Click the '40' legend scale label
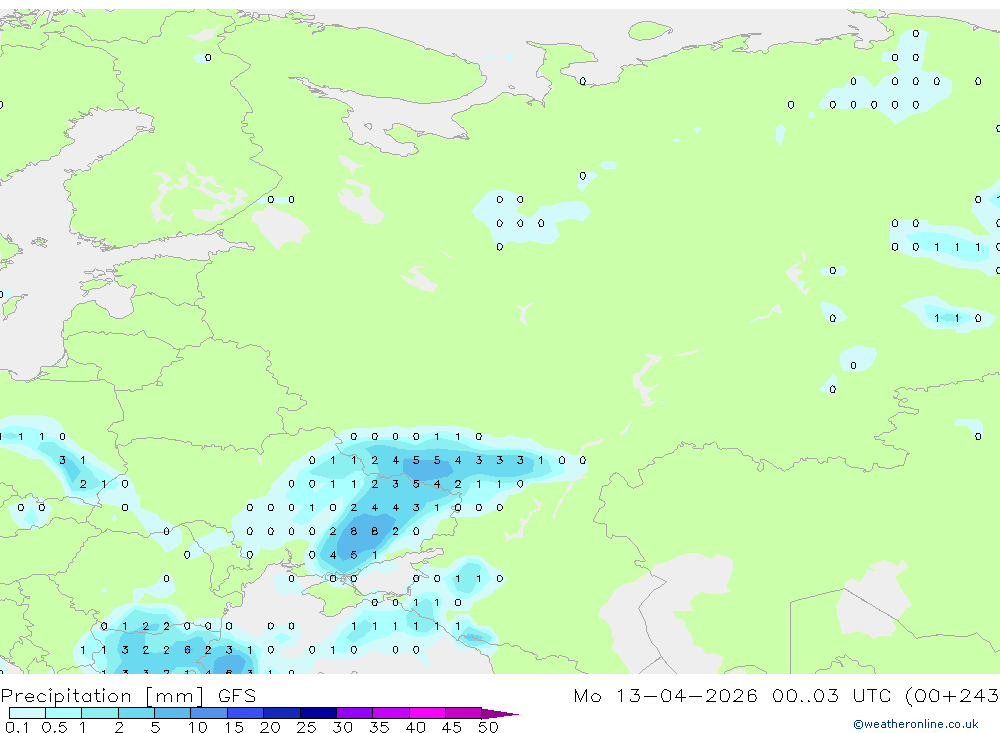 pyautogui.click(x=415, y=727)
